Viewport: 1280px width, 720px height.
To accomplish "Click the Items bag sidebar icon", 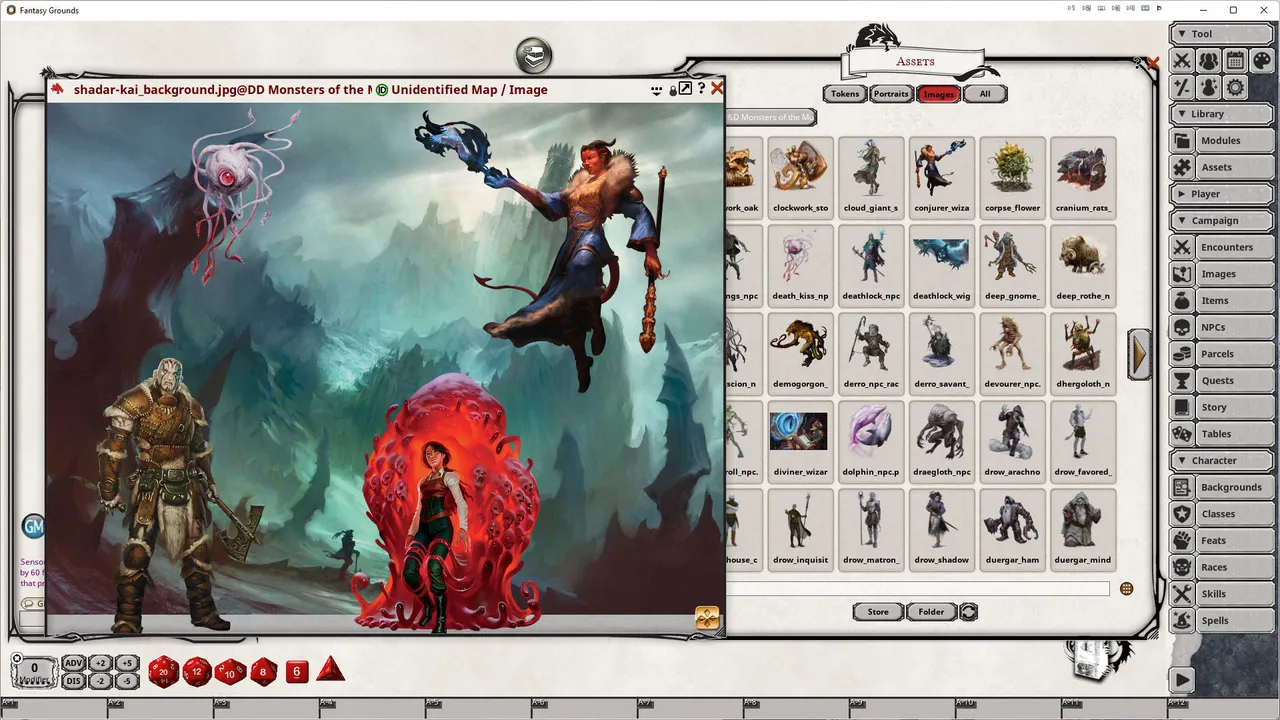I will pos(1182,300).
